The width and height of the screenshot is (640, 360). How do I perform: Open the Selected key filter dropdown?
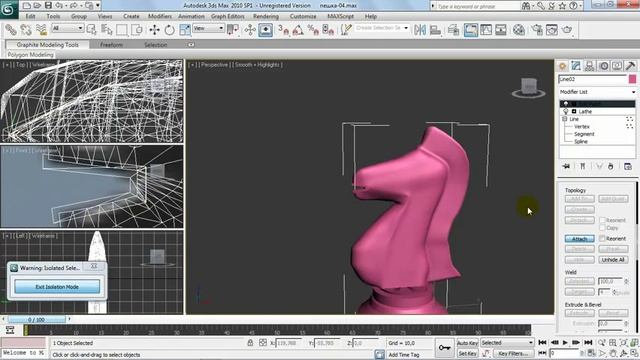click(507, 343)
